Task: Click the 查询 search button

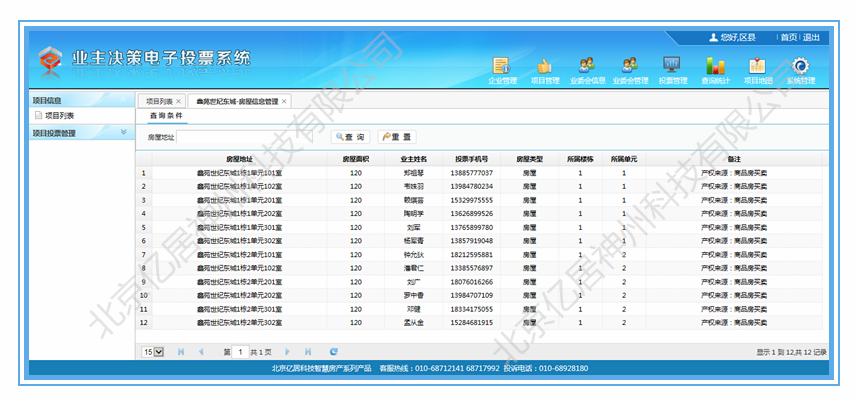Action: coord(350,137)
